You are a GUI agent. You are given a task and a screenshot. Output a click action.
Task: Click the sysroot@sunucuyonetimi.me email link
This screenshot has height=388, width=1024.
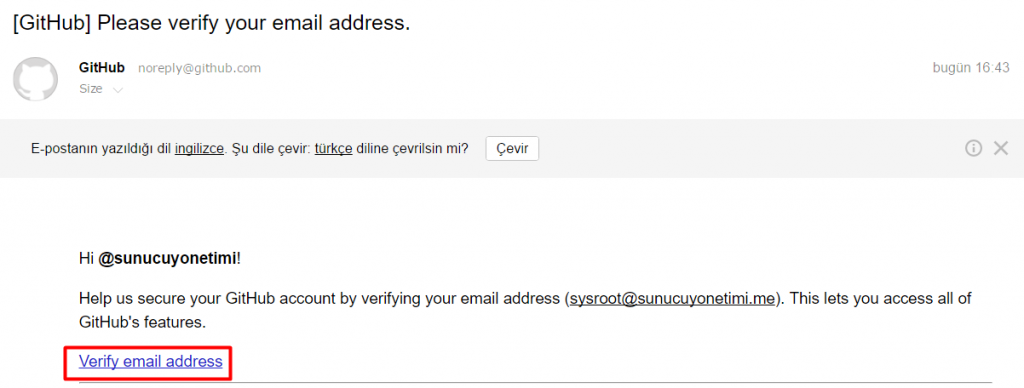672,299
